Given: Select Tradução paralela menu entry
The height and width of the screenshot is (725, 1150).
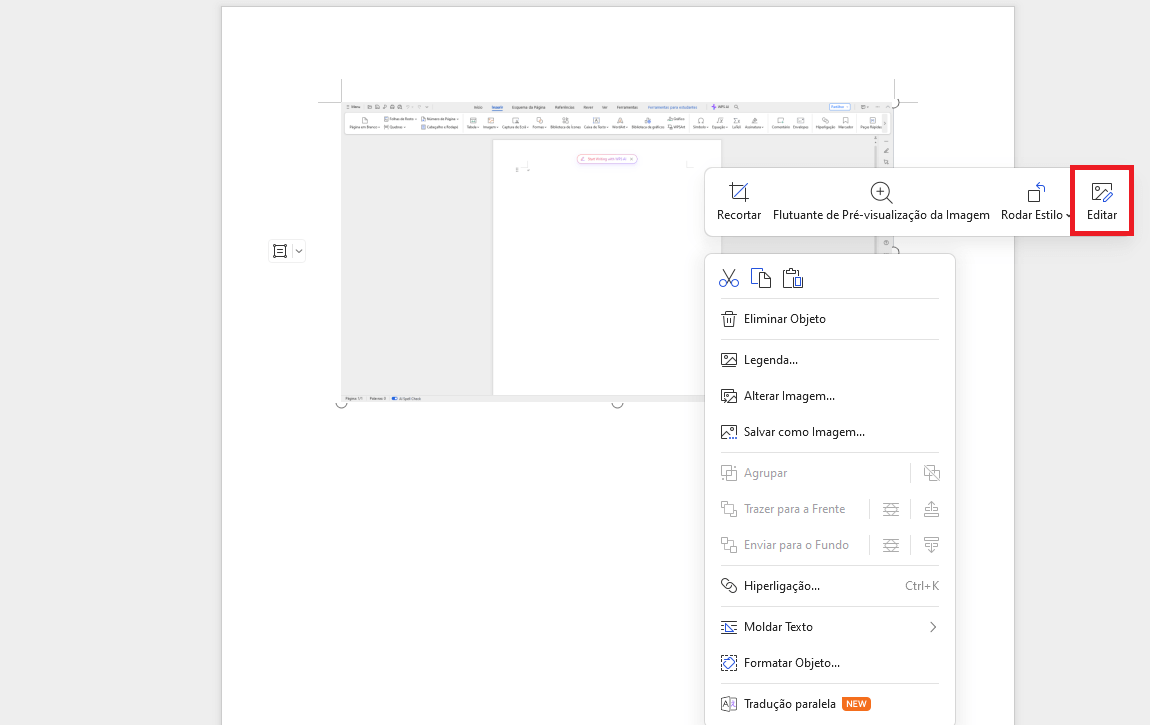Looking at the screenshot, I should 788,703.
